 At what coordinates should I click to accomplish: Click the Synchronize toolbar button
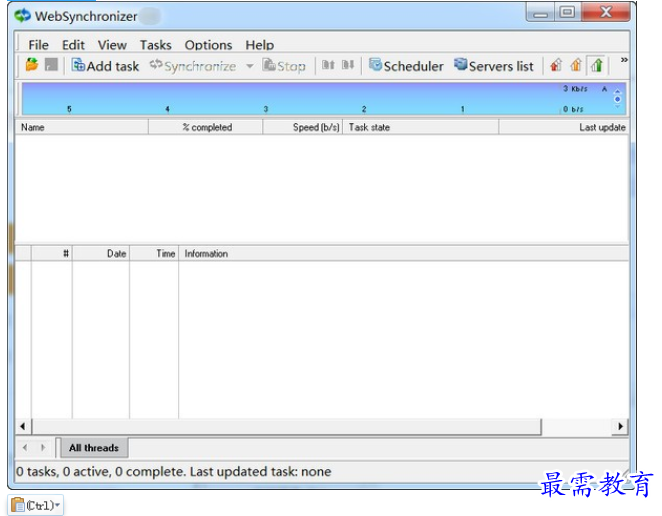pos(193,66)
